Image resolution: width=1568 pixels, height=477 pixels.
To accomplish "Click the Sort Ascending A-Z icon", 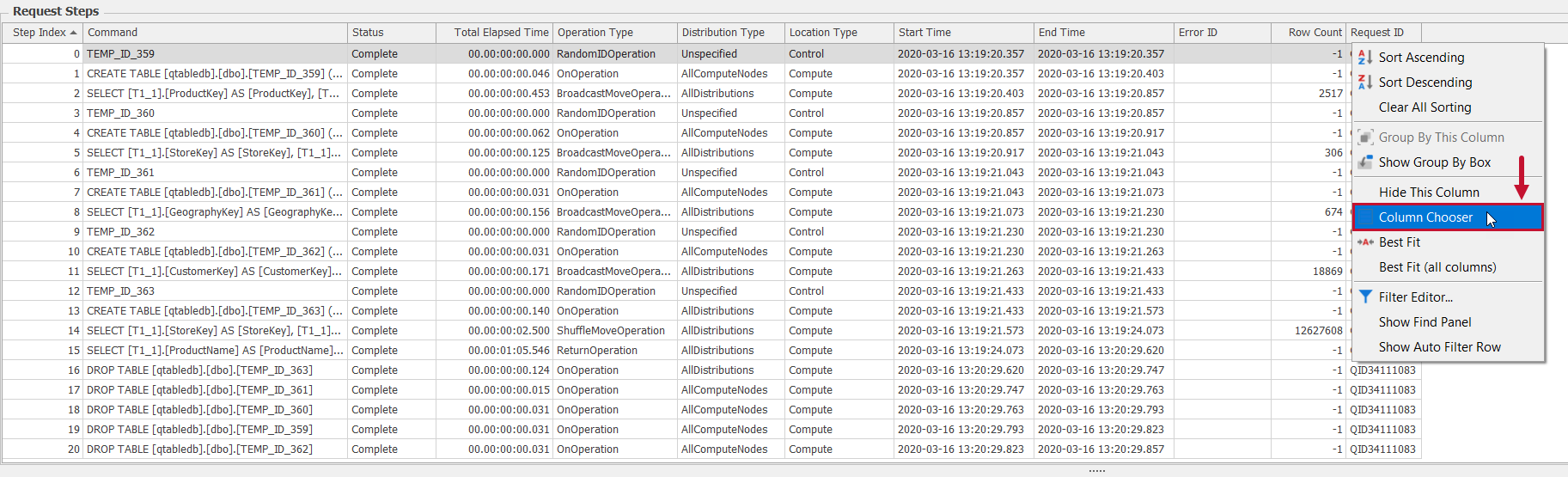I will [1364, 58].
